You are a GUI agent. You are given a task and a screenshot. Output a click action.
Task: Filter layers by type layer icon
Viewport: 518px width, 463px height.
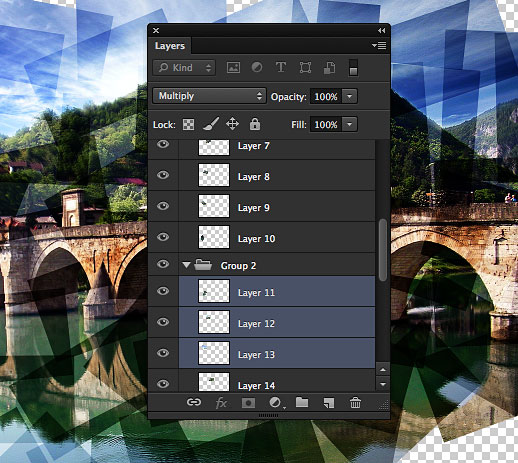(281, 67)
